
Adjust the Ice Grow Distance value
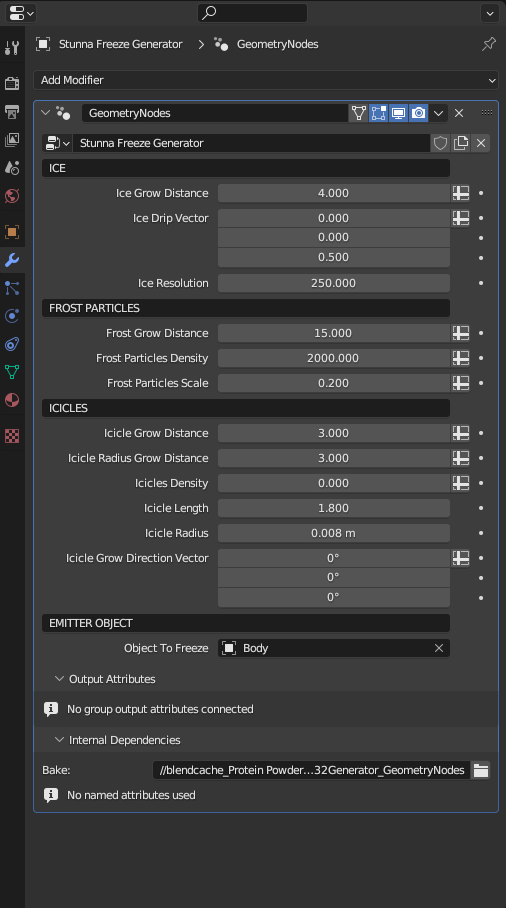coord(333,193)
